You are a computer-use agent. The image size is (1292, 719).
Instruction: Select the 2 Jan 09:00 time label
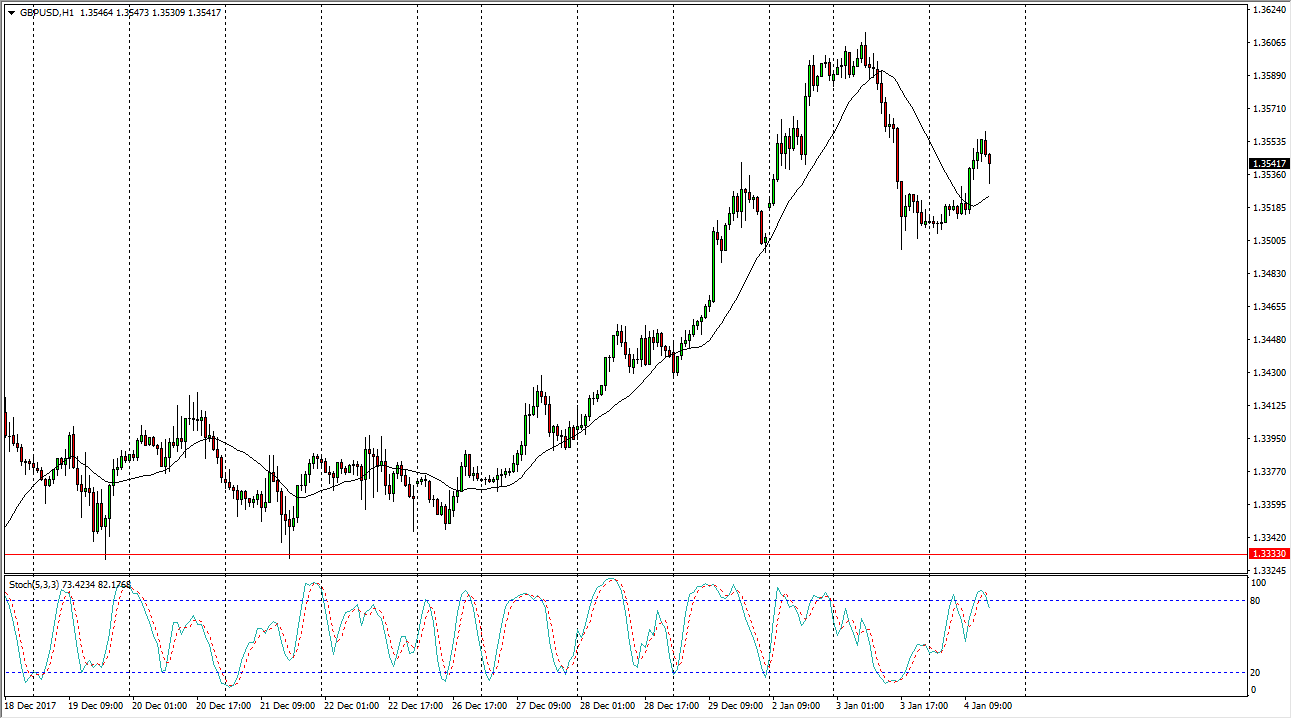point(798,706)
